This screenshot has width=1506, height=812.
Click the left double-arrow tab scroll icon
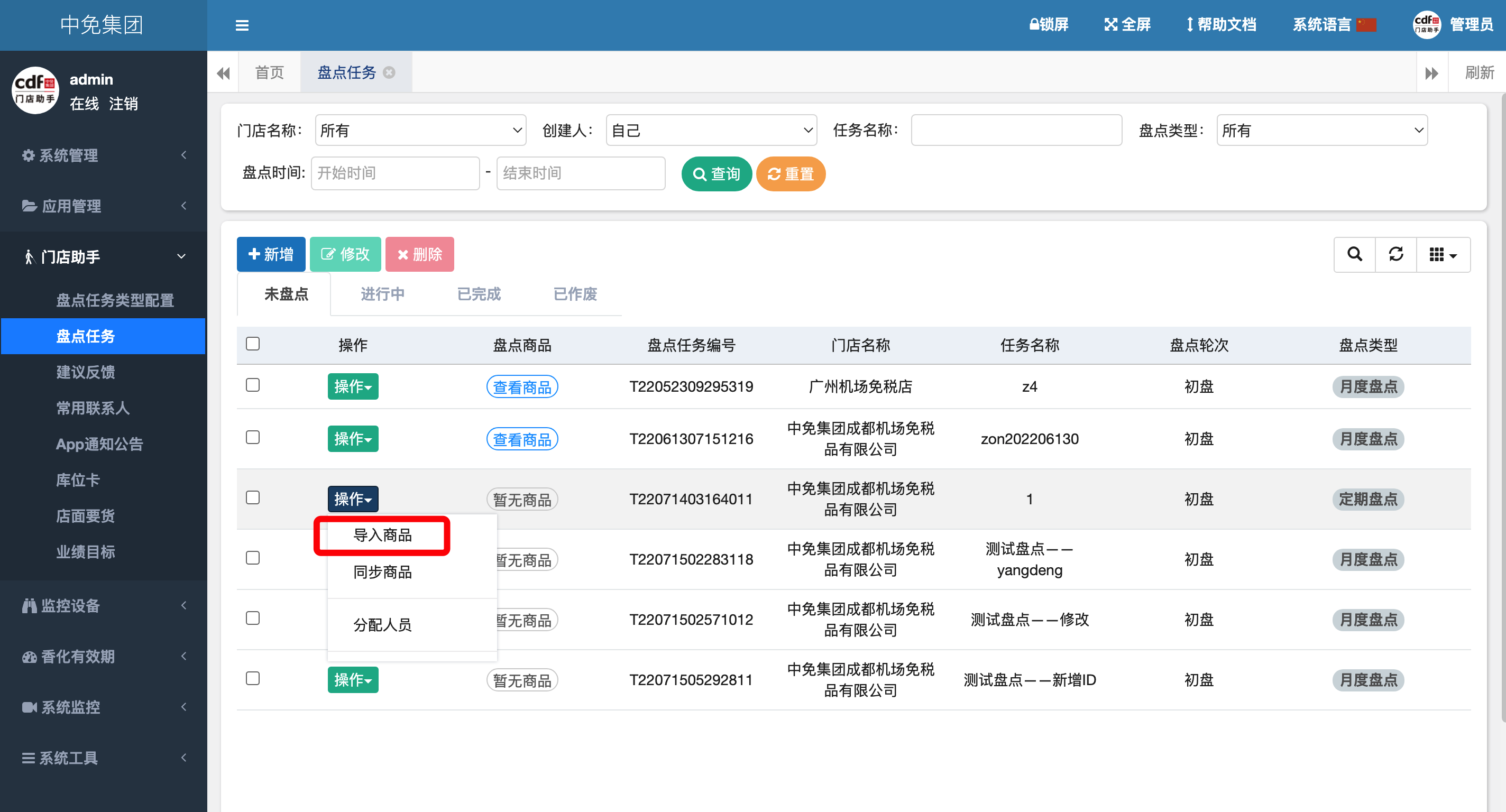[x=223, y=73]
